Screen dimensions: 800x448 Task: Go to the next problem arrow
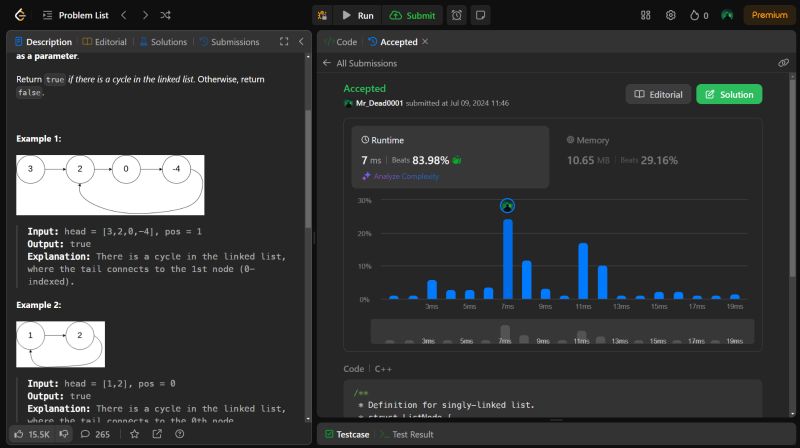[145, 15]
